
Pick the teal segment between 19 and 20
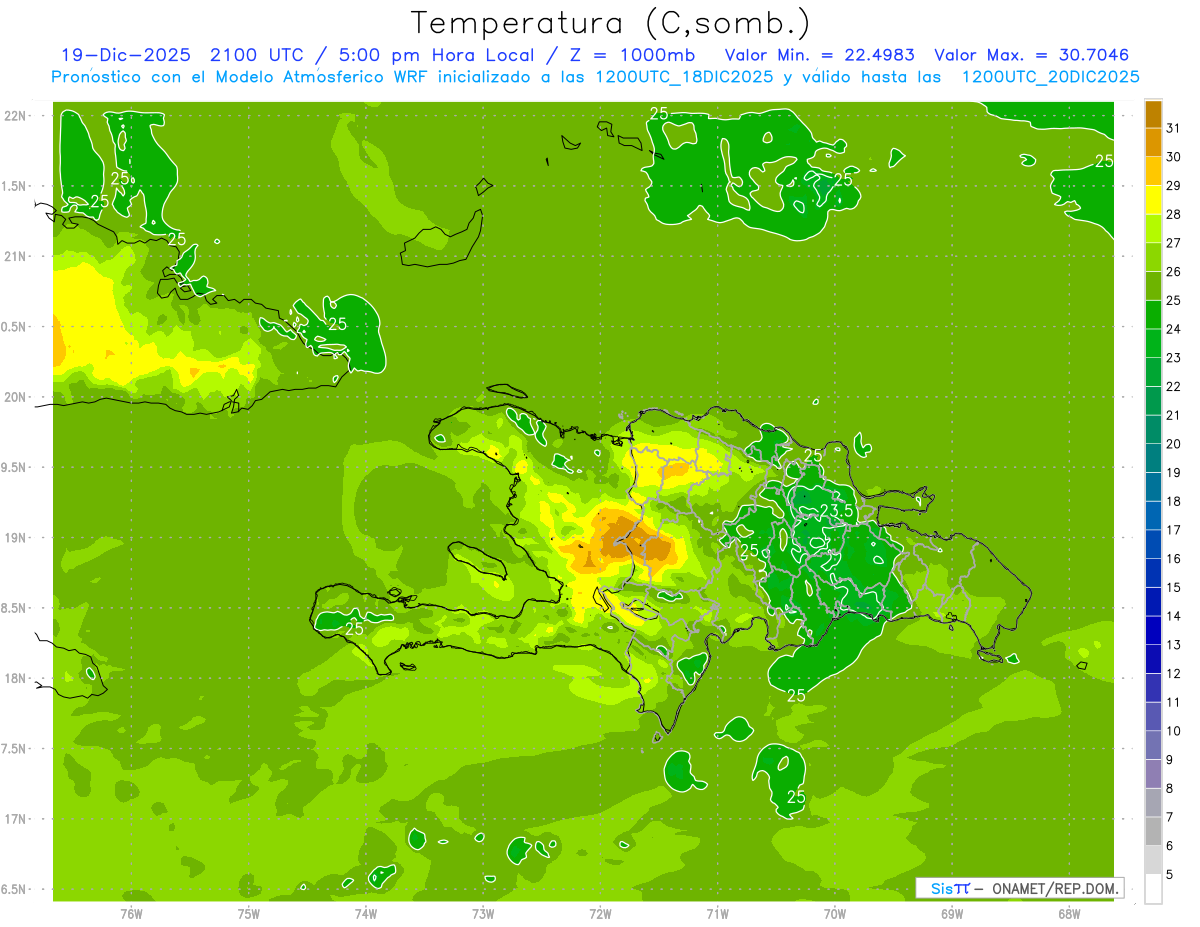point(1153,458)
